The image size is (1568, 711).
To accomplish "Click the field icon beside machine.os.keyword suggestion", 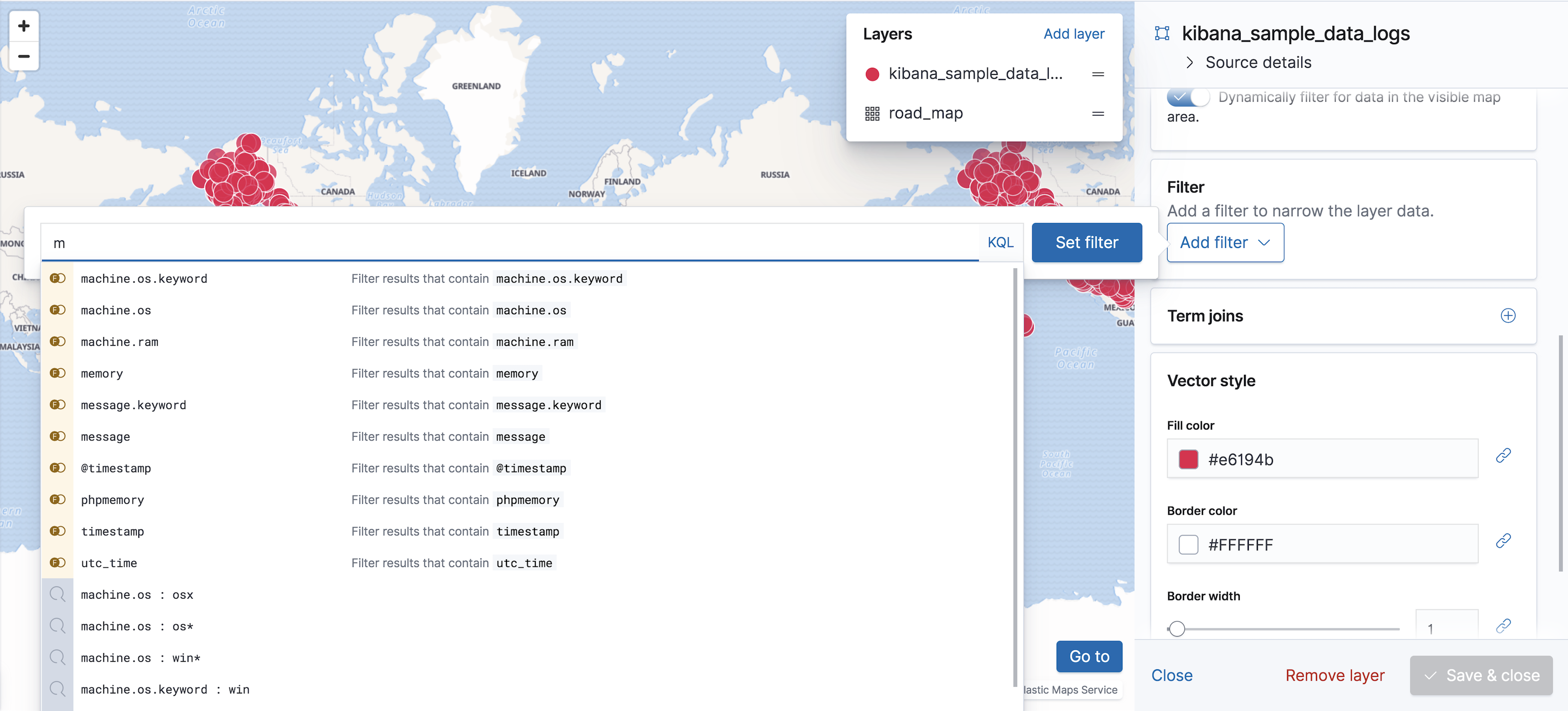I will (x=57, y=278).
